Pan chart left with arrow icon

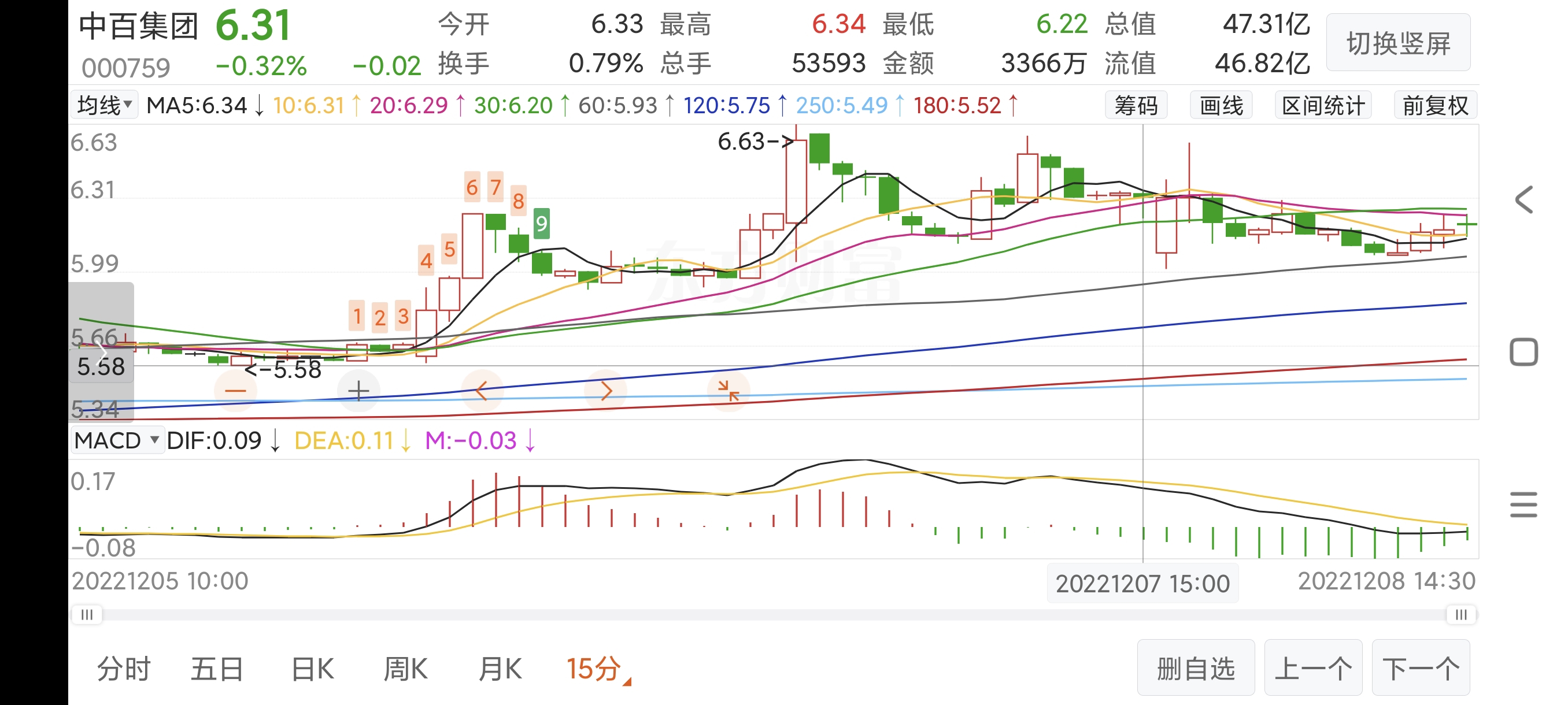tap(482, 391)
